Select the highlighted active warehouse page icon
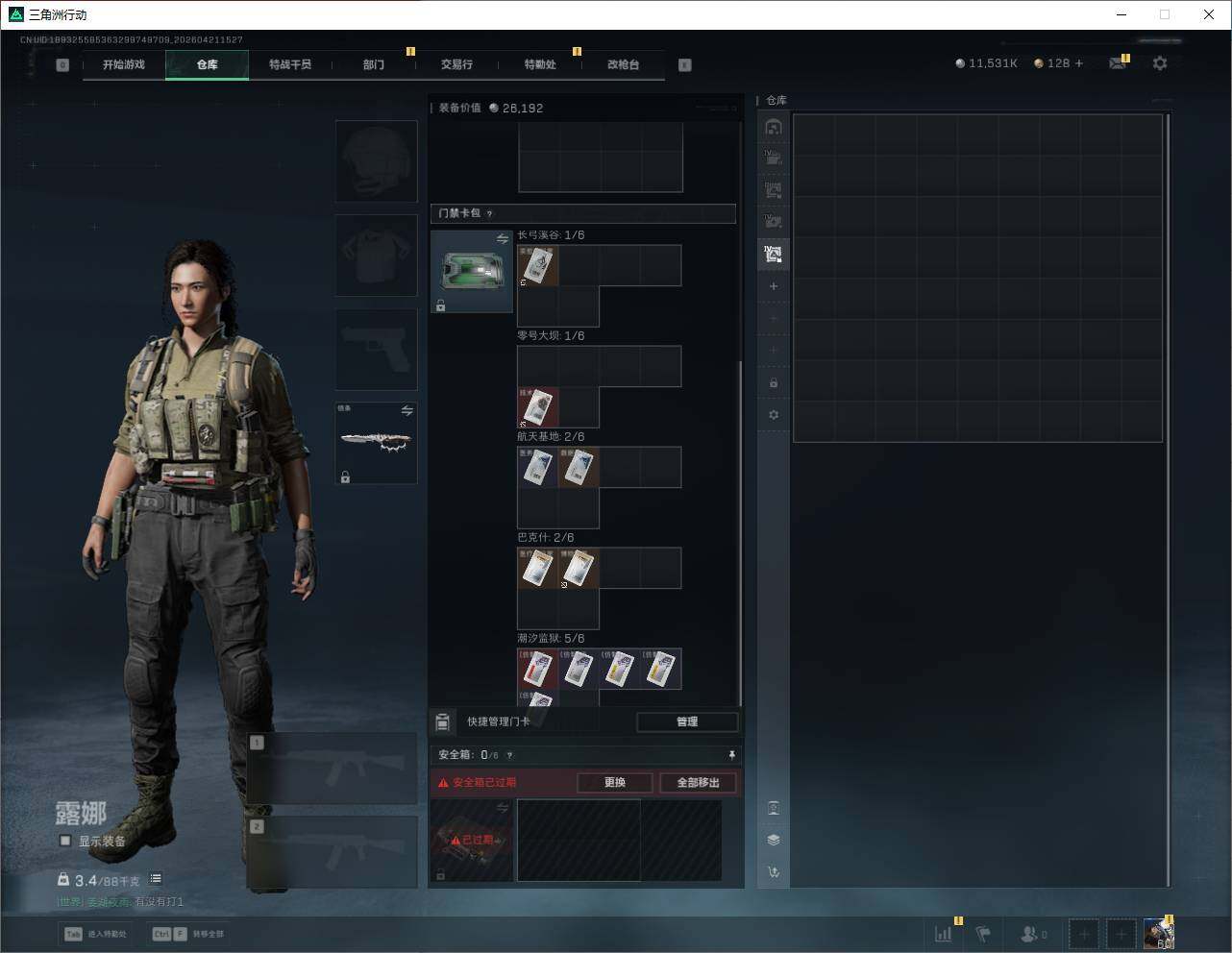This screenshot has height=953, width=1232. click(x=774, y=254)
